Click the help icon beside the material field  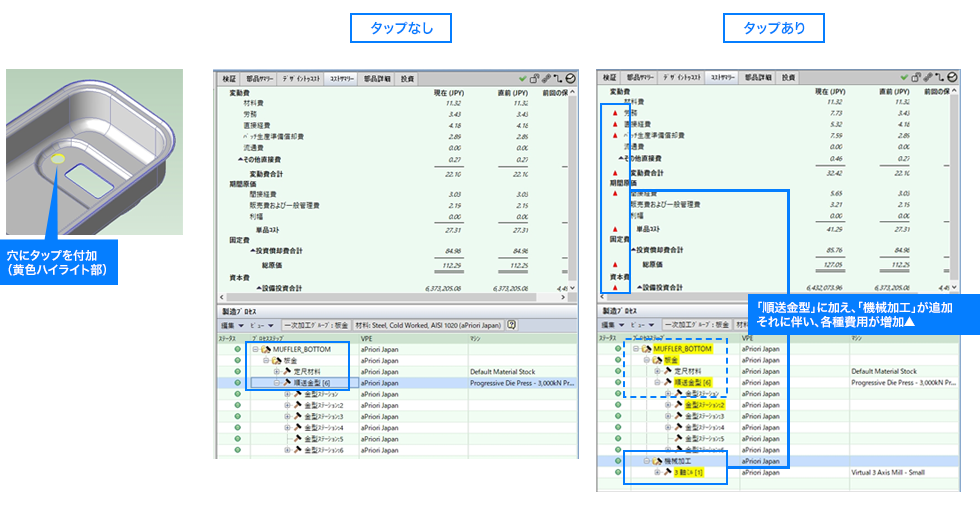coord(512,325)
